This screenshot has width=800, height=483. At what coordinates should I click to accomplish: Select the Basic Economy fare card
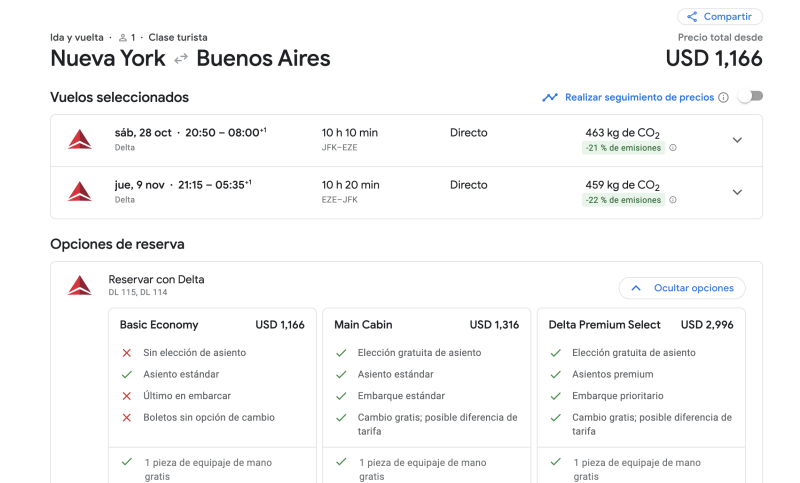(212, 395)
